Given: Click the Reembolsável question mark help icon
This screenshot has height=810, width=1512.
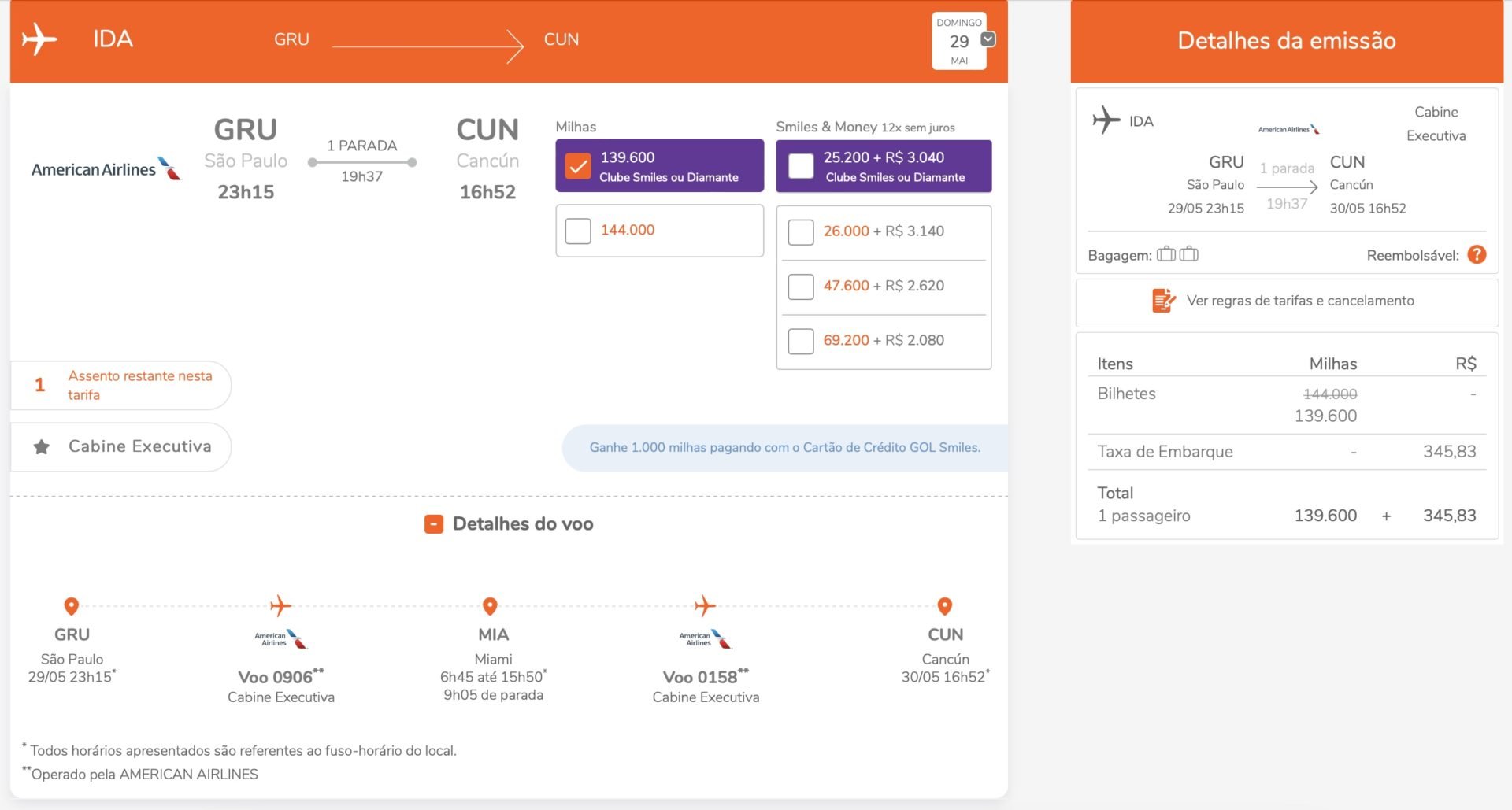Looking at the screenshot, I should point(1477,254).
